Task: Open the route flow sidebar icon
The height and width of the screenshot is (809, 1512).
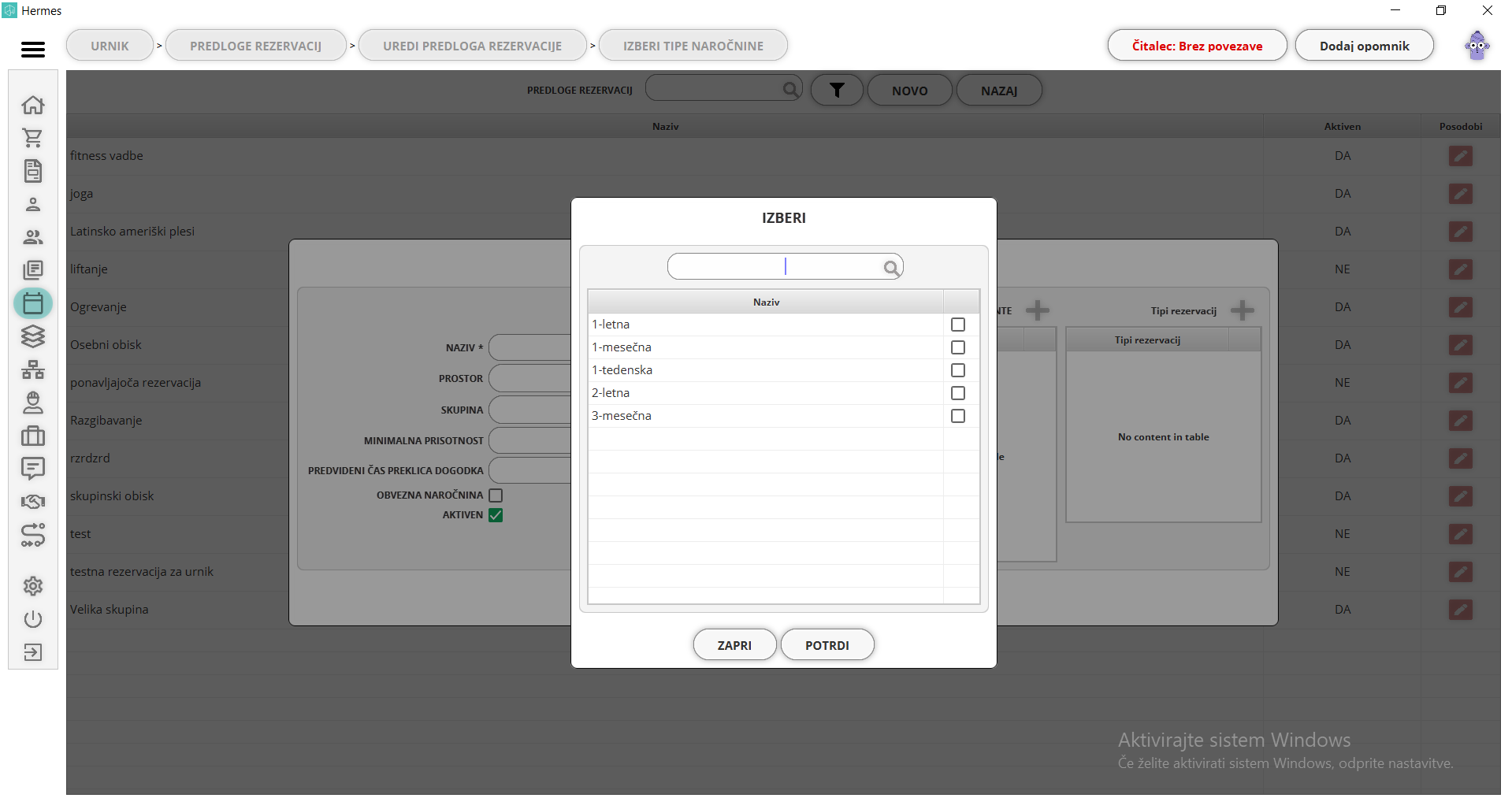Action: tap(33, 535)
